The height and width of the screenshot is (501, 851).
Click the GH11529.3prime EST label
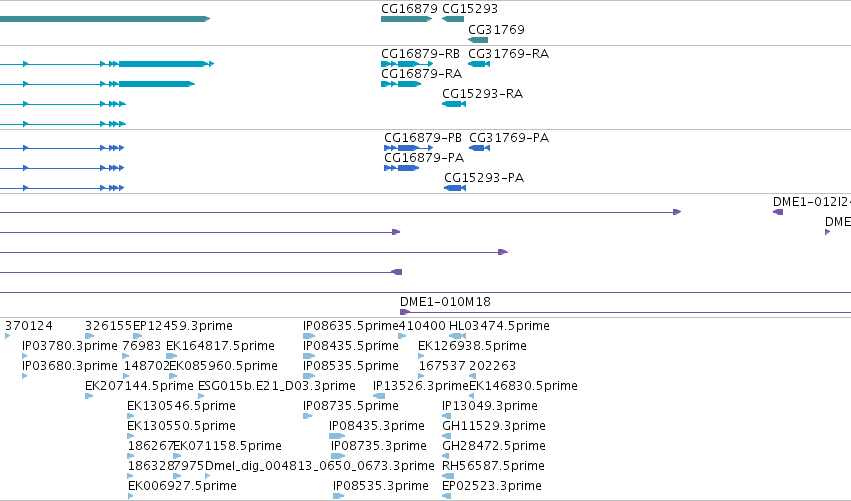pos(494,426)
